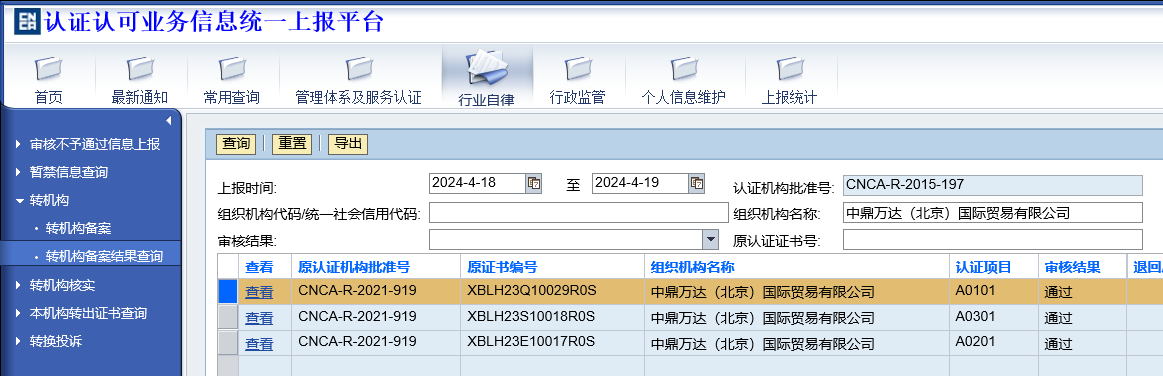Open 查看 link for XBLH23S10018R0S row
This screenshot has height=376, width=1163.
click(259, 319)
